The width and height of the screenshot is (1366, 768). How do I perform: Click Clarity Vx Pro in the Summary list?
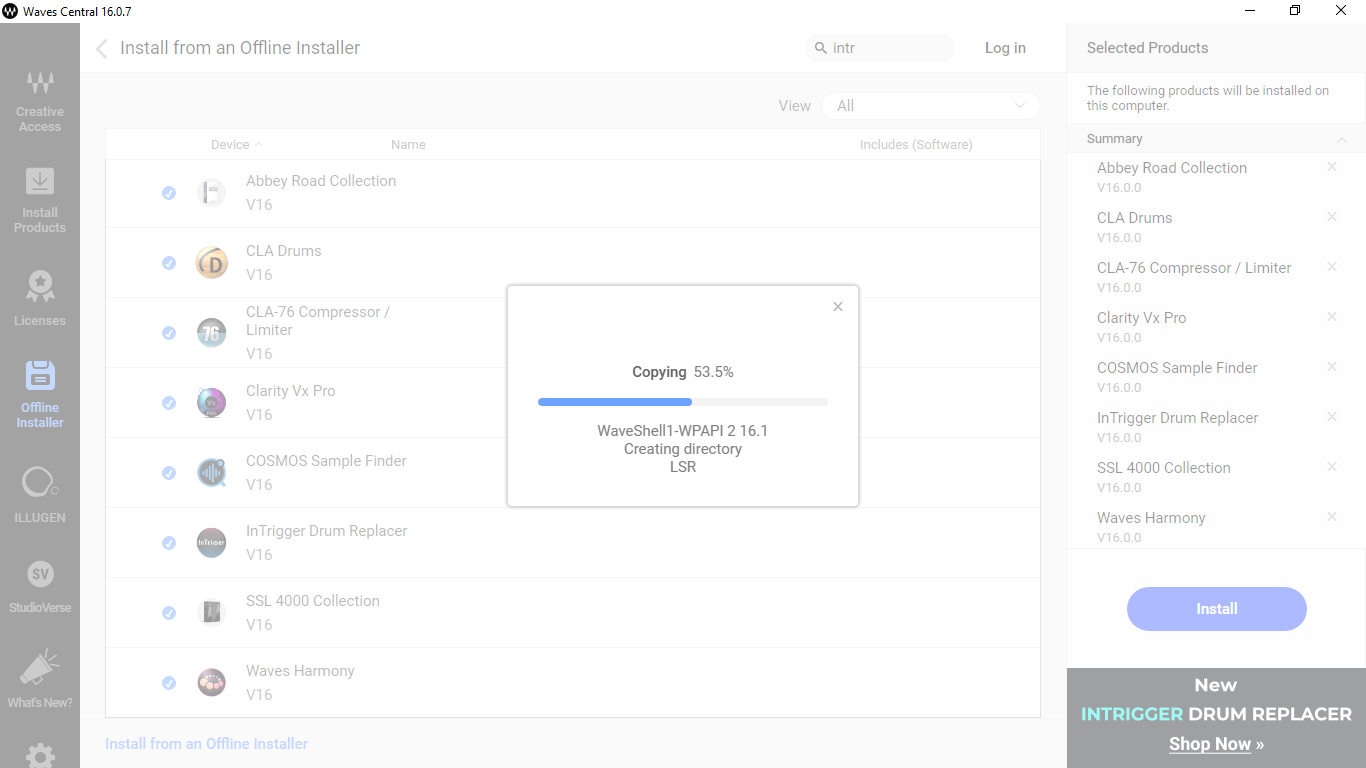tap(1142, 318)
